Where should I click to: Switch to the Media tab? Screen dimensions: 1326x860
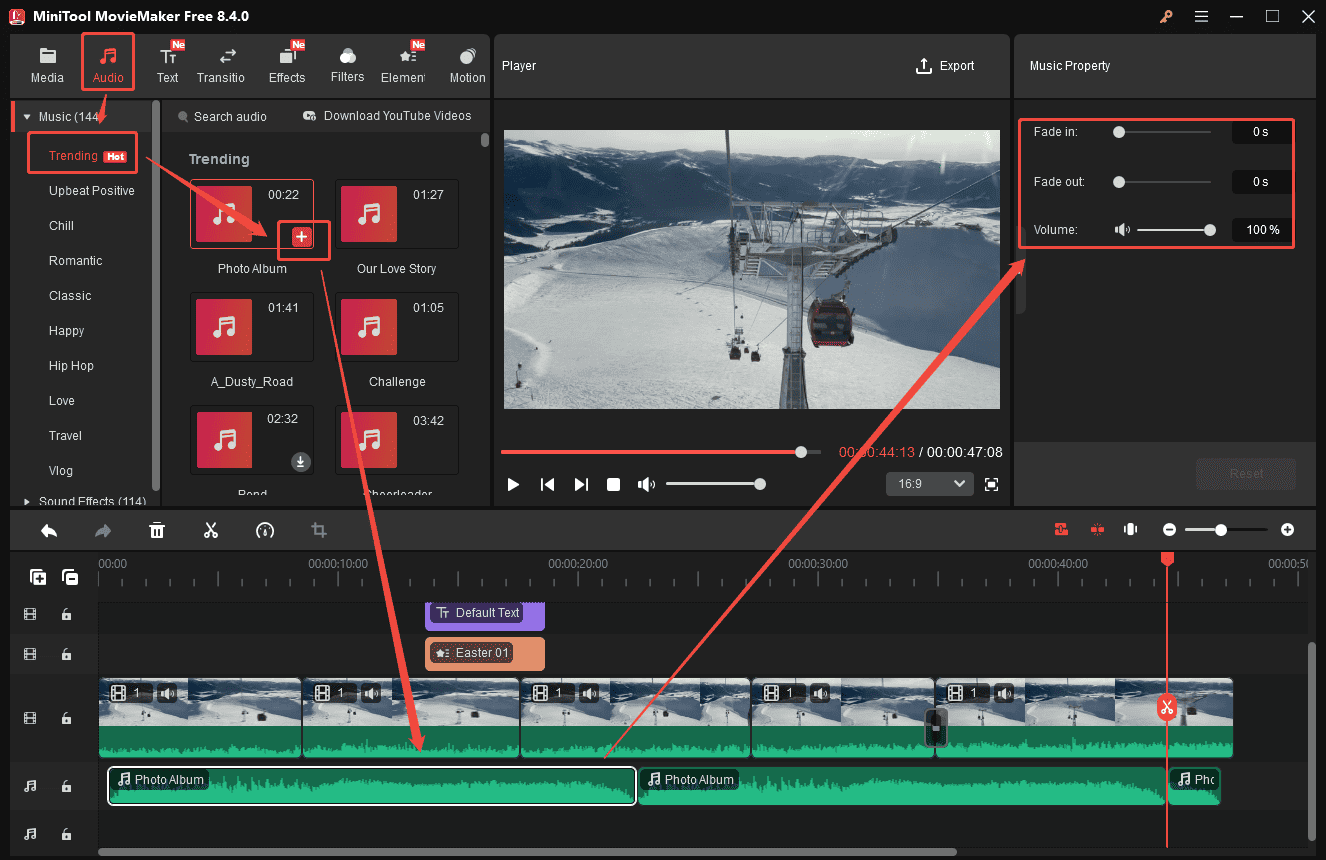click(x=47, y=62)
